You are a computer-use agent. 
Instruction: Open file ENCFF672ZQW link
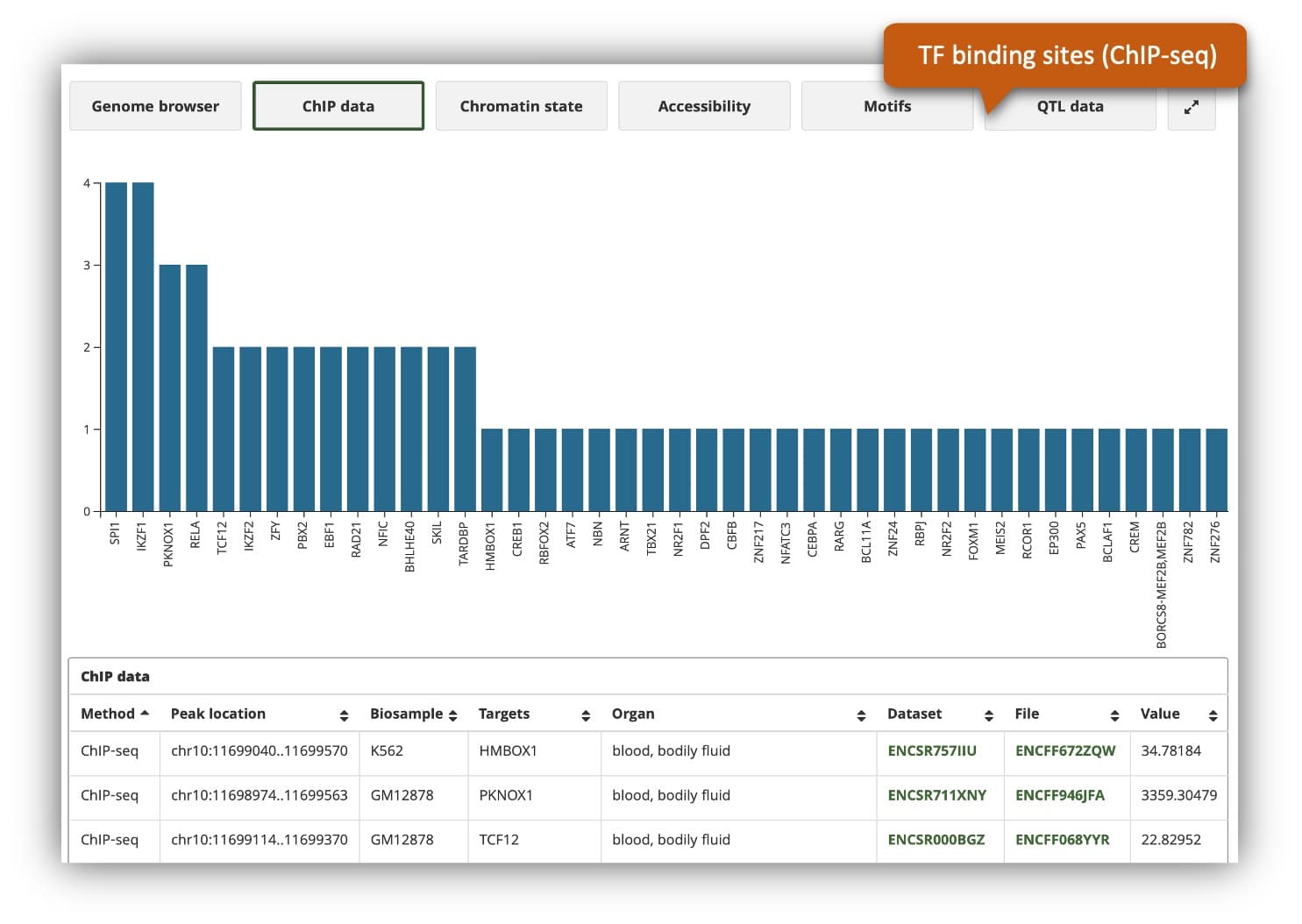point(1065,750)
